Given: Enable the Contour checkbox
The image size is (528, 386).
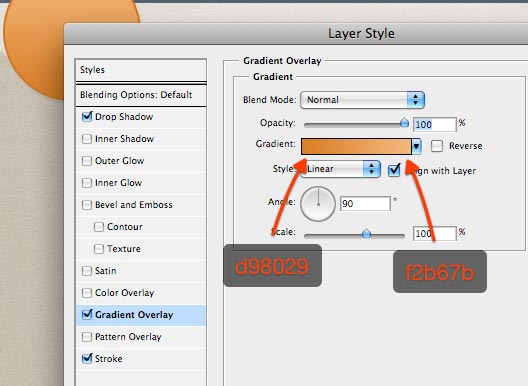Looking at the screenshot, I should click(x=99, y=227).
